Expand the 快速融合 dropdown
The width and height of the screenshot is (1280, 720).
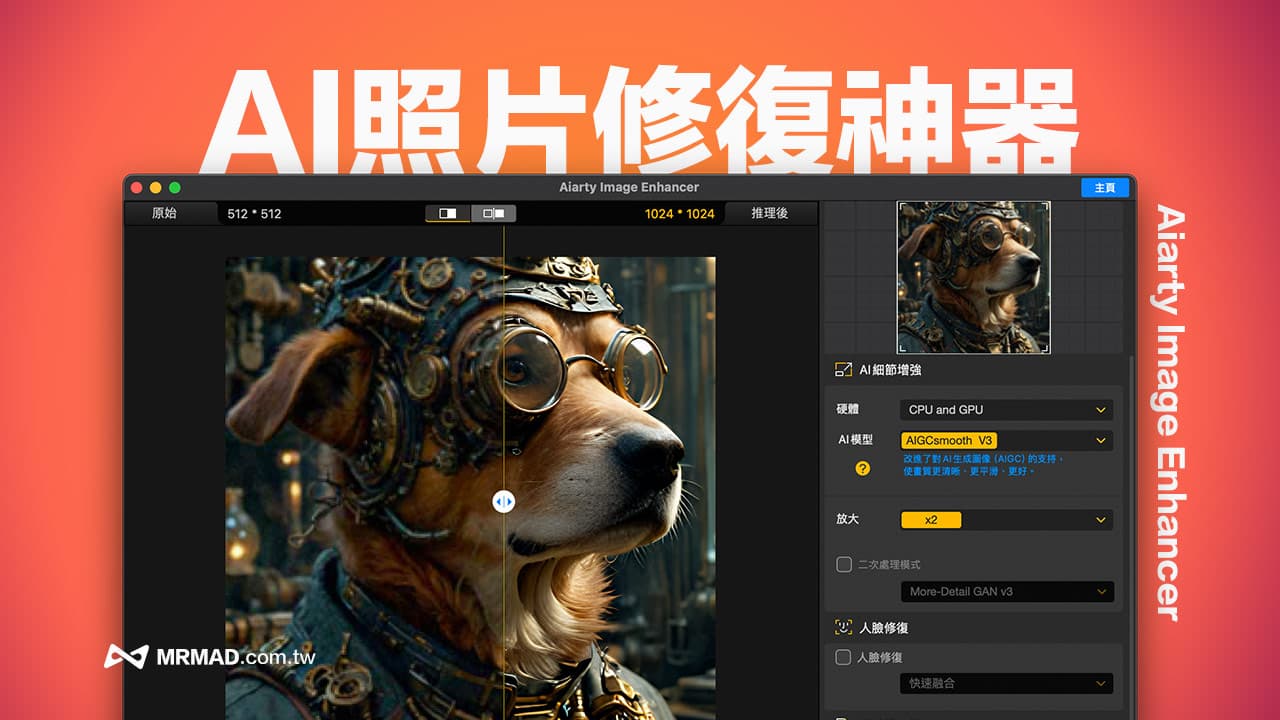click(1006, 683)
